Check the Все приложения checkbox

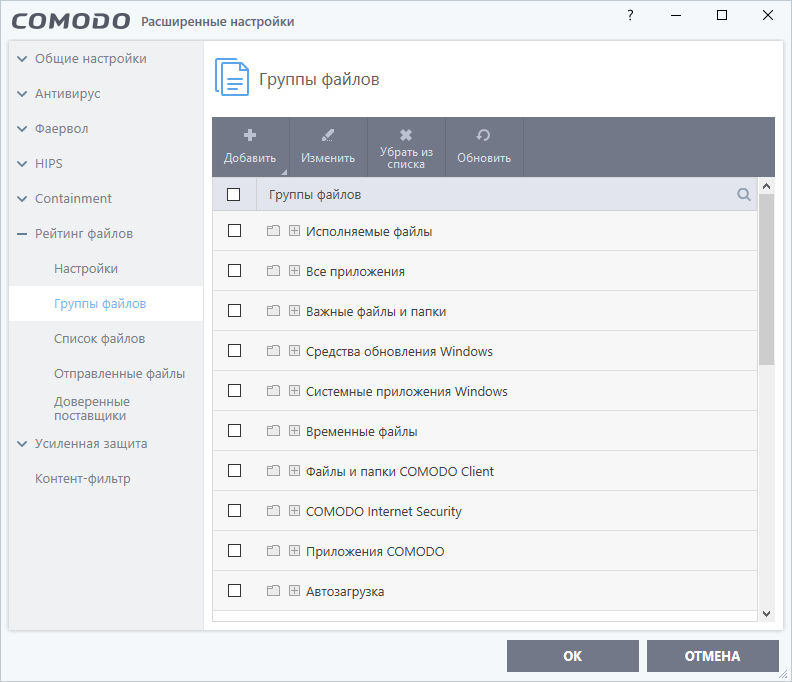click(x=234, y=271)
